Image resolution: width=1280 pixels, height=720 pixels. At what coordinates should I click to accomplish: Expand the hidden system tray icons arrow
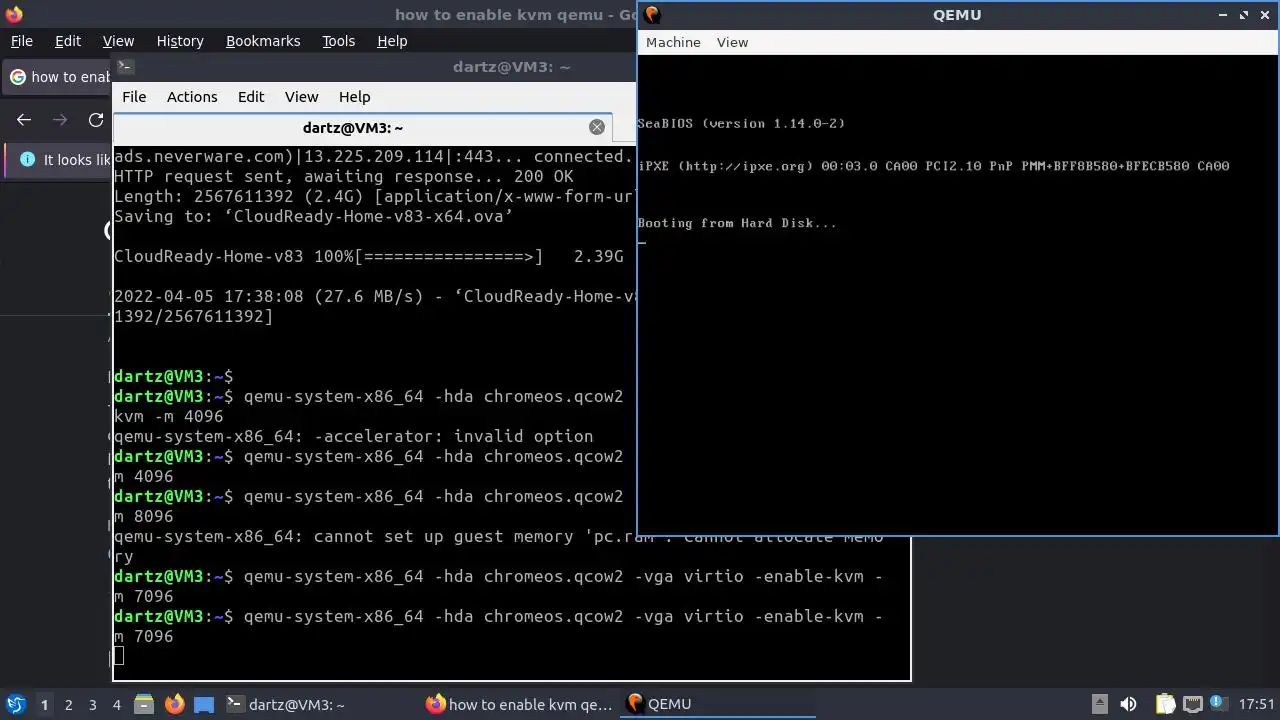click(x=1099, y=704)
